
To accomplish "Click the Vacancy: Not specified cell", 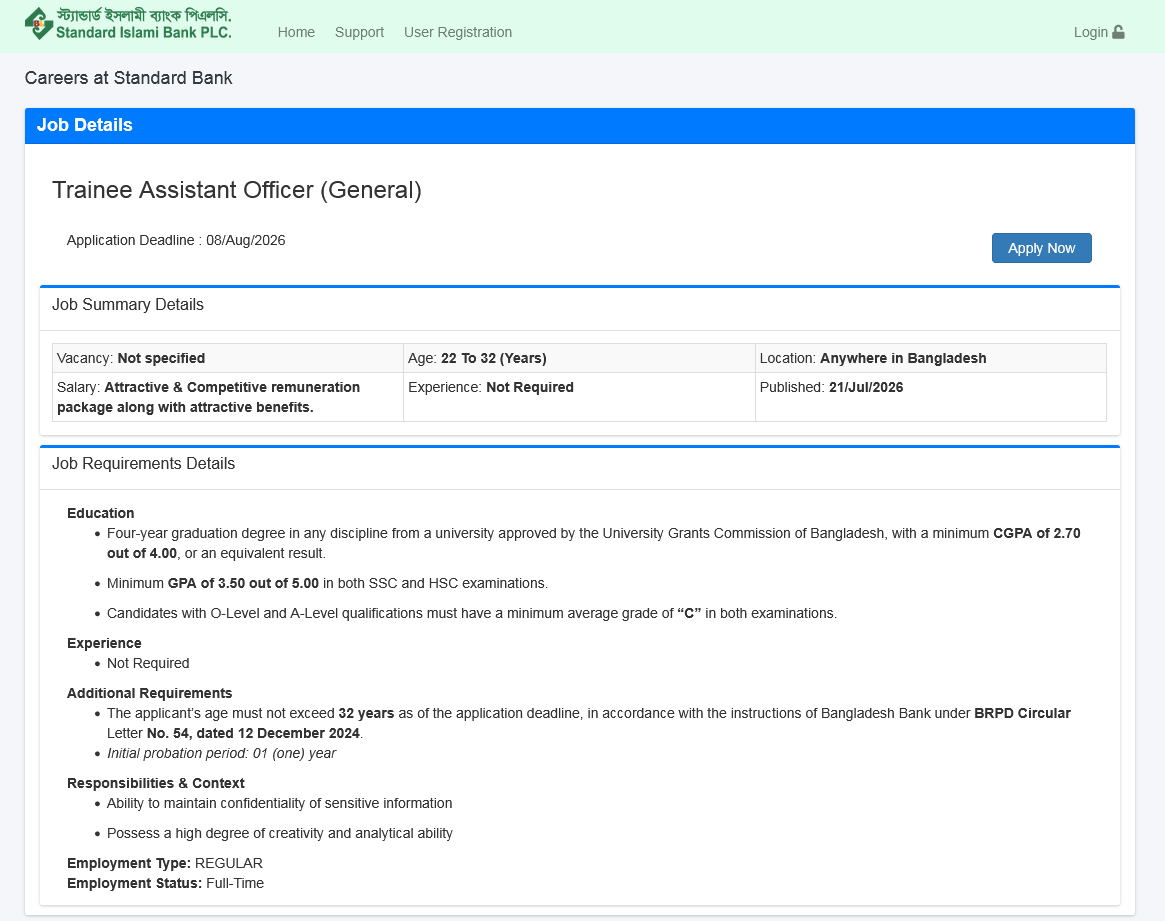I will click(227, 358).
